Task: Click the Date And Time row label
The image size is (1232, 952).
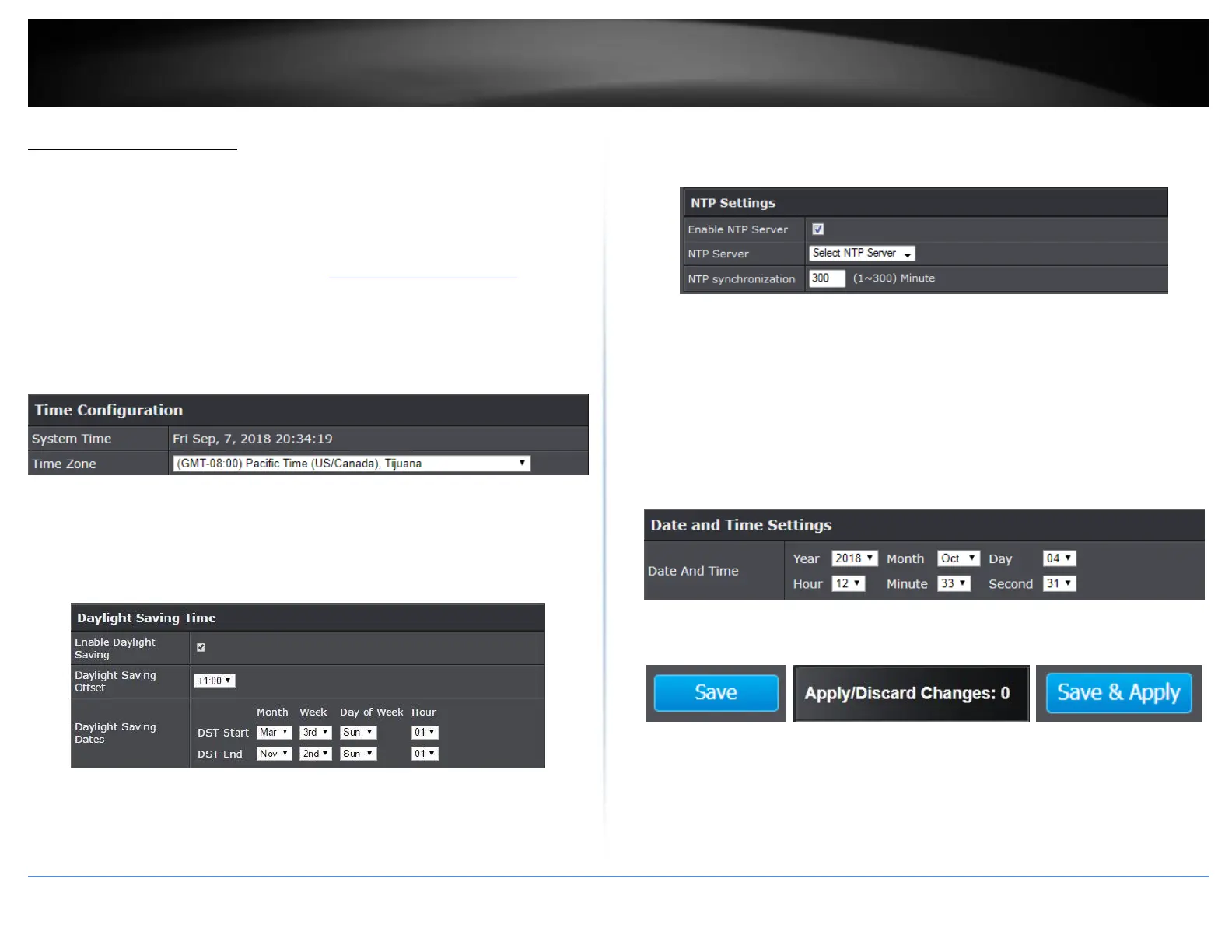Action: [693, 571]
